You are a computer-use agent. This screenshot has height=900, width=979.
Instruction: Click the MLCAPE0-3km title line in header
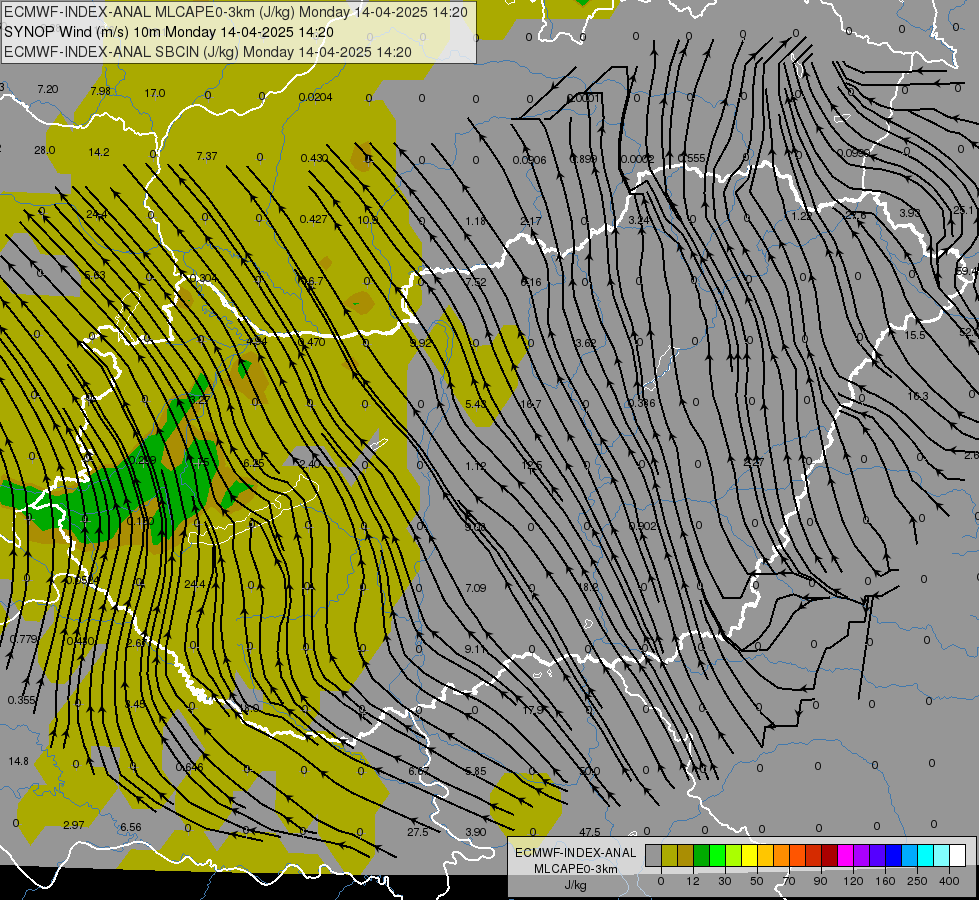click(x=235, y=12)
